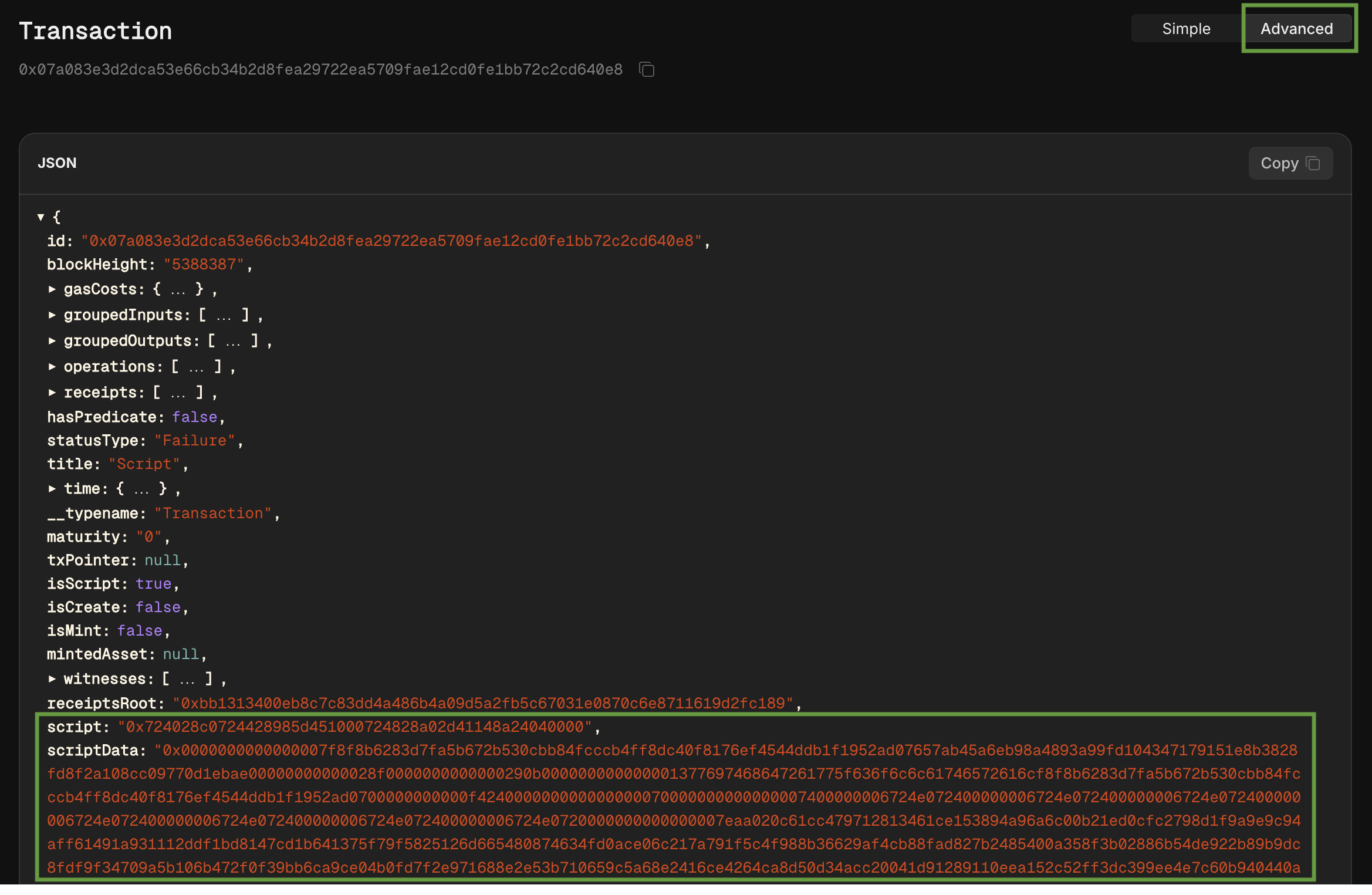This screenshot has height=895, width=1372.
Task: Click the isCreate false value
Action: [x=158, y=607]
